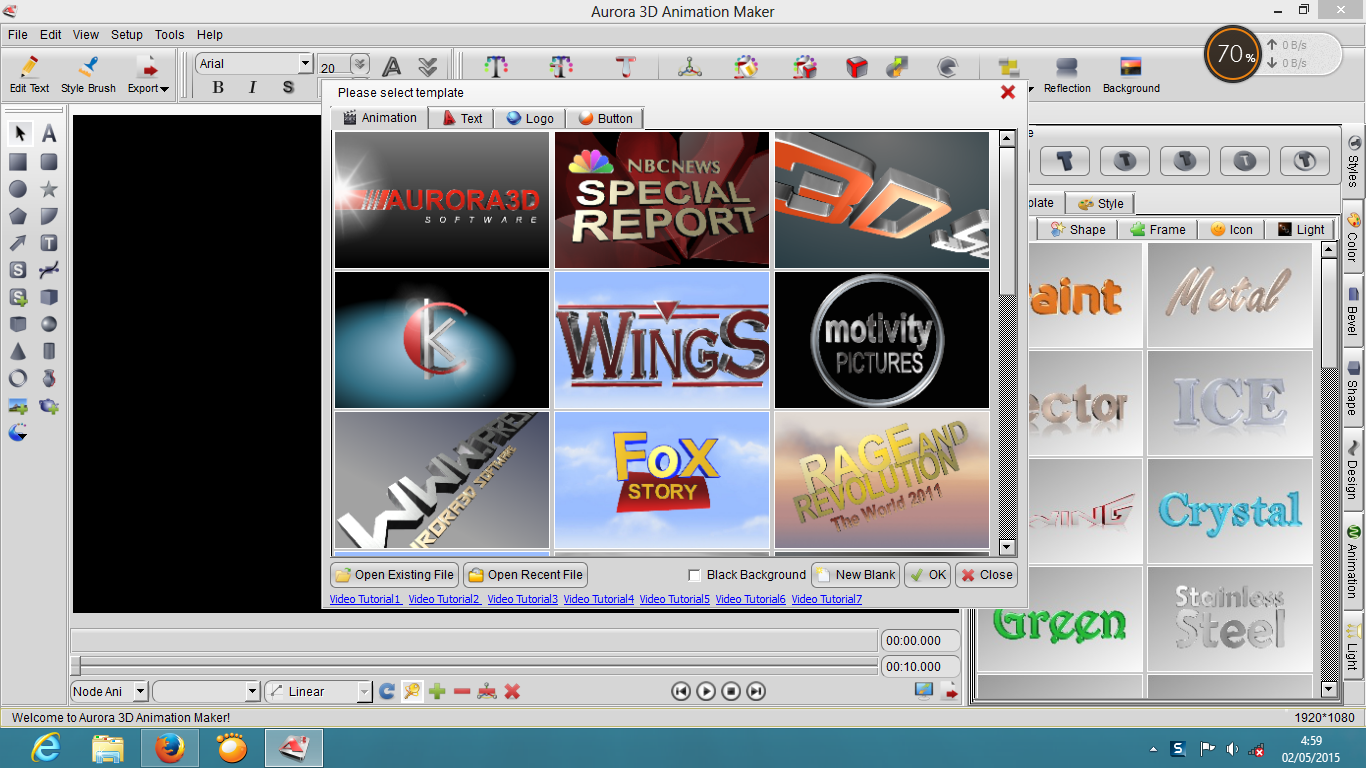Jump to the first frame button
This screenshot has width=1366, height=768.
coord(681,691)
